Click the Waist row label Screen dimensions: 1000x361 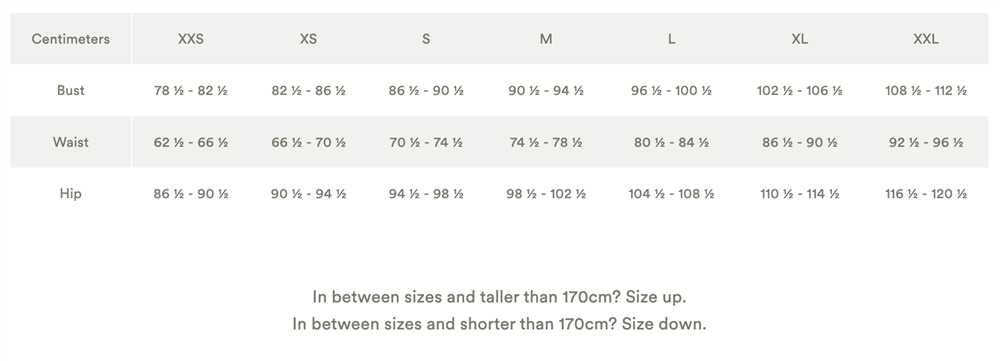70,142
